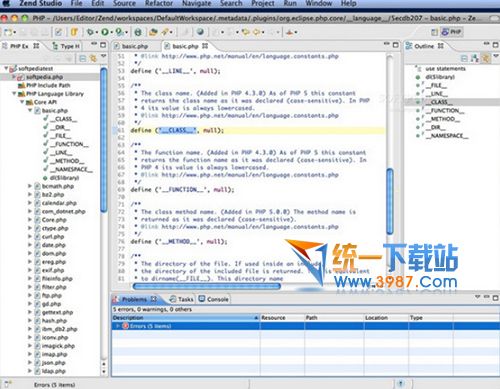The width and height of the screenshot is (500, 389).
Task: Select the Type Hierarchy tab
Action: coord(66,46)
